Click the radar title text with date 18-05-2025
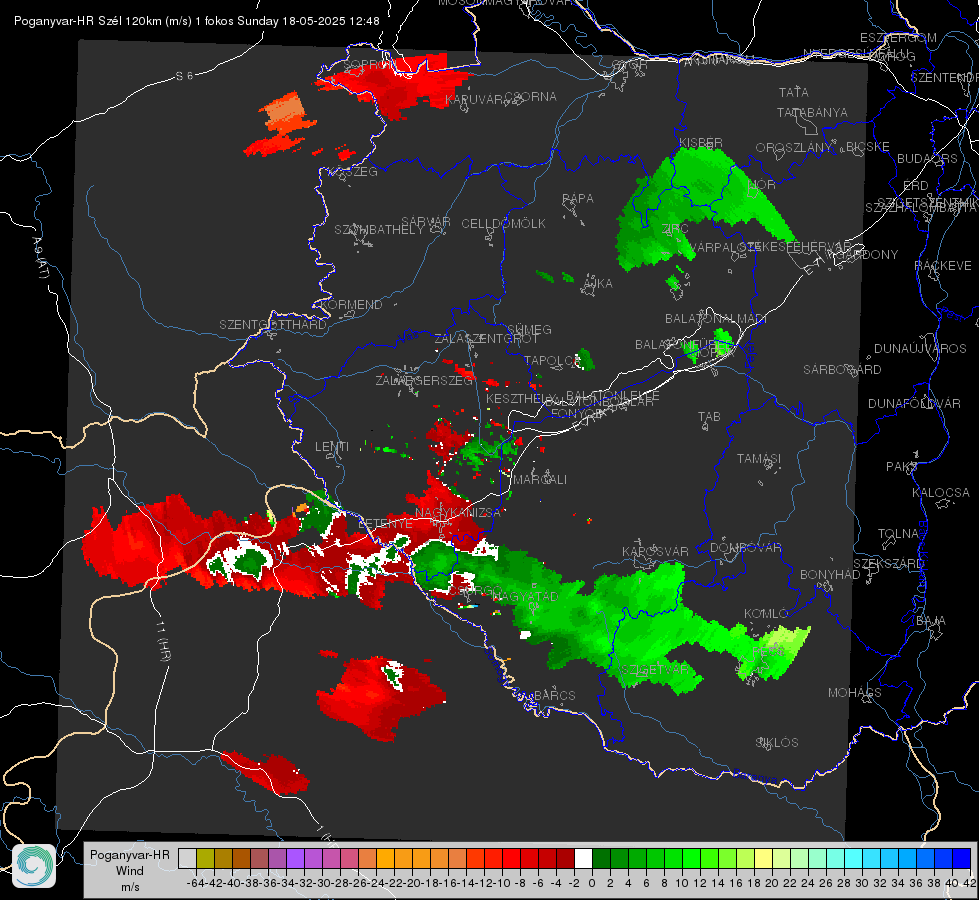The image size is (979, 900). tap(197, 21)
